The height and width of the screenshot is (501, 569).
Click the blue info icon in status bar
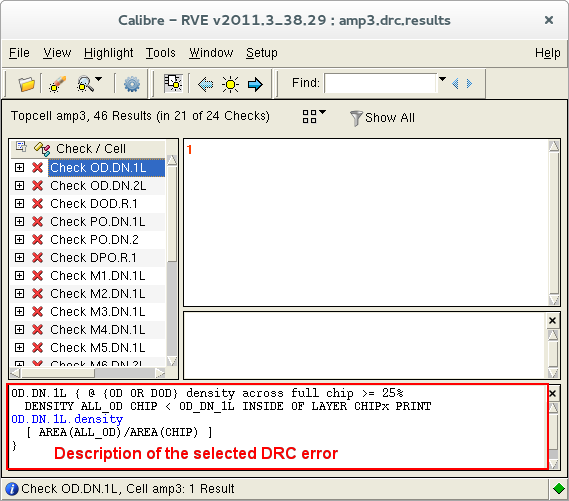12,489
